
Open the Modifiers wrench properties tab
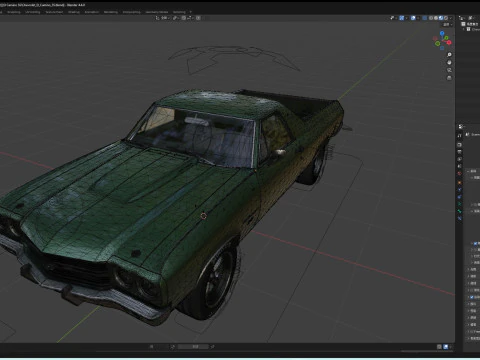pos(459,190)
